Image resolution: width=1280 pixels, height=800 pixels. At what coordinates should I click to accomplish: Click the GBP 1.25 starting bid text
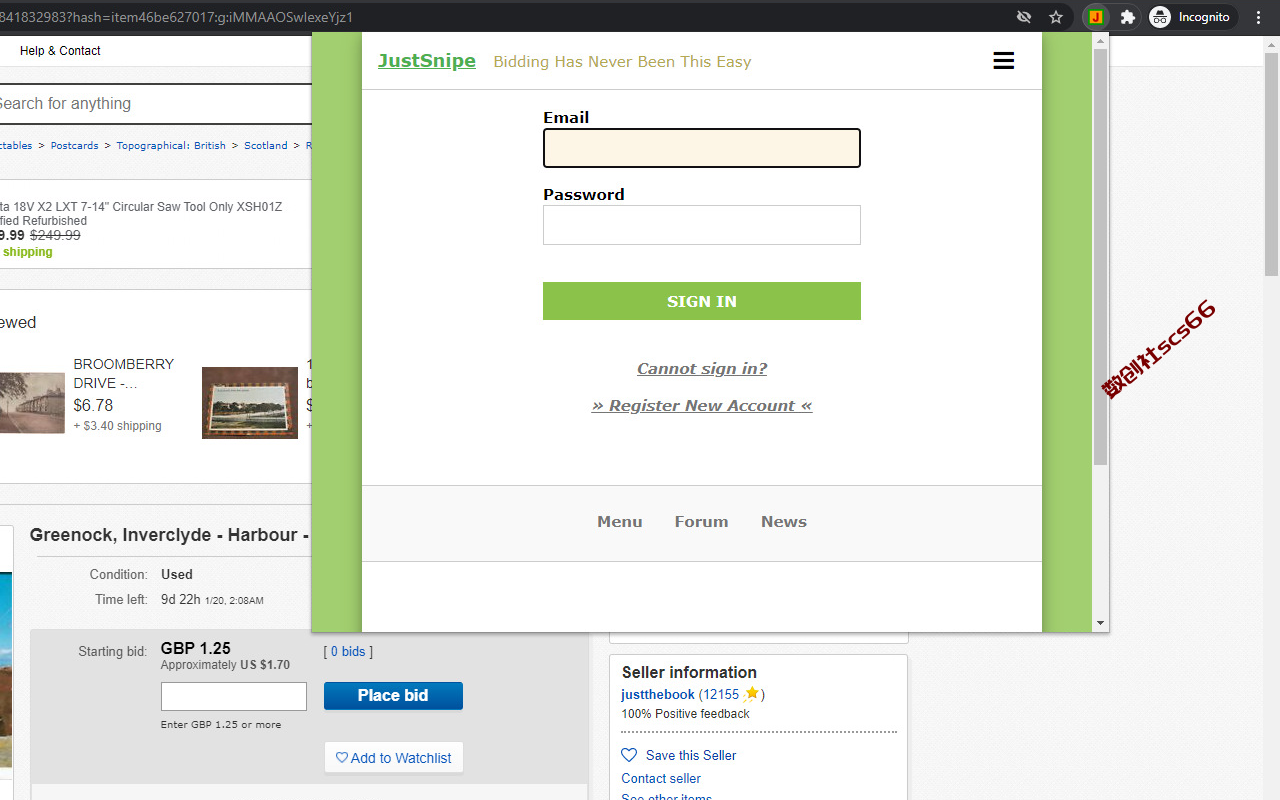(196, 648)
